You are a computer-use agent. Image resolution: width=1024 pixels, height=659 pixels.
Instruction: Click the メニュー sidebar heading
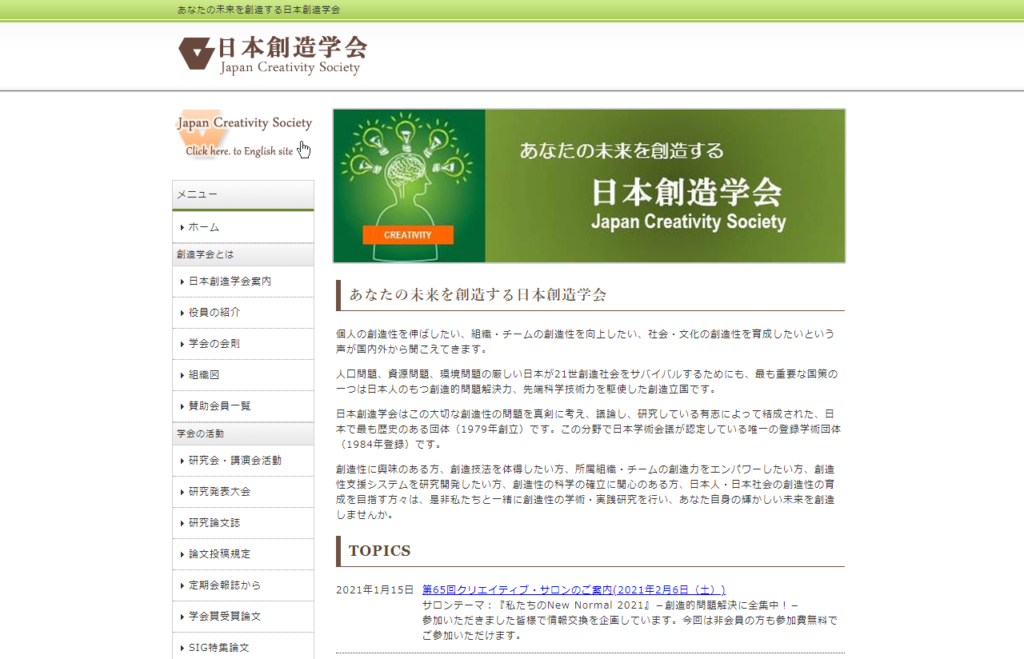click(x=243, y=195)
